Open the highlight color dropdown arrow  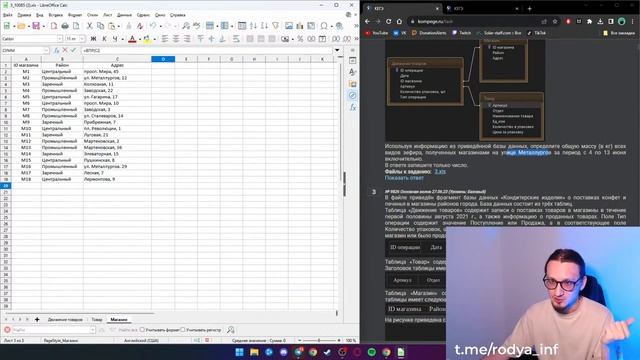[154, 39]
